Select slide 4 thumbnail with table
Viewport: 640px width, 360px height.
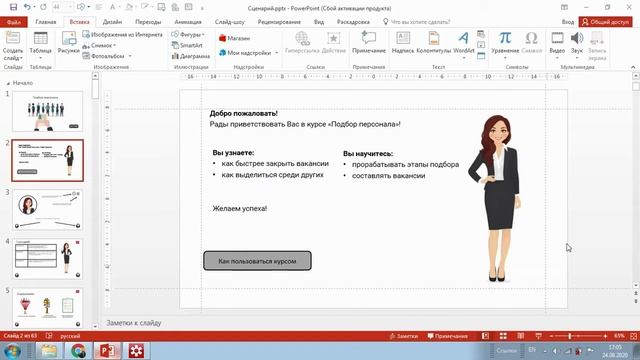click(47, 259)
